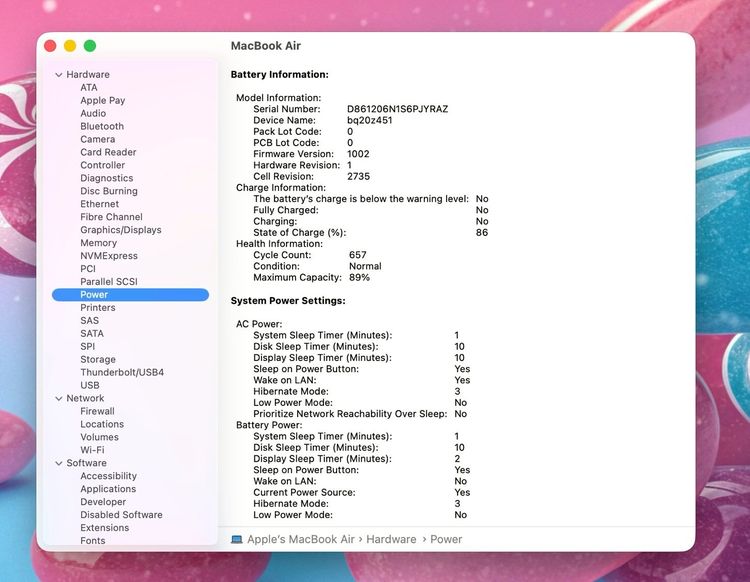Click the Hardware category label
The width and height of the screenshot is (750, 582).
pos(88,75)
